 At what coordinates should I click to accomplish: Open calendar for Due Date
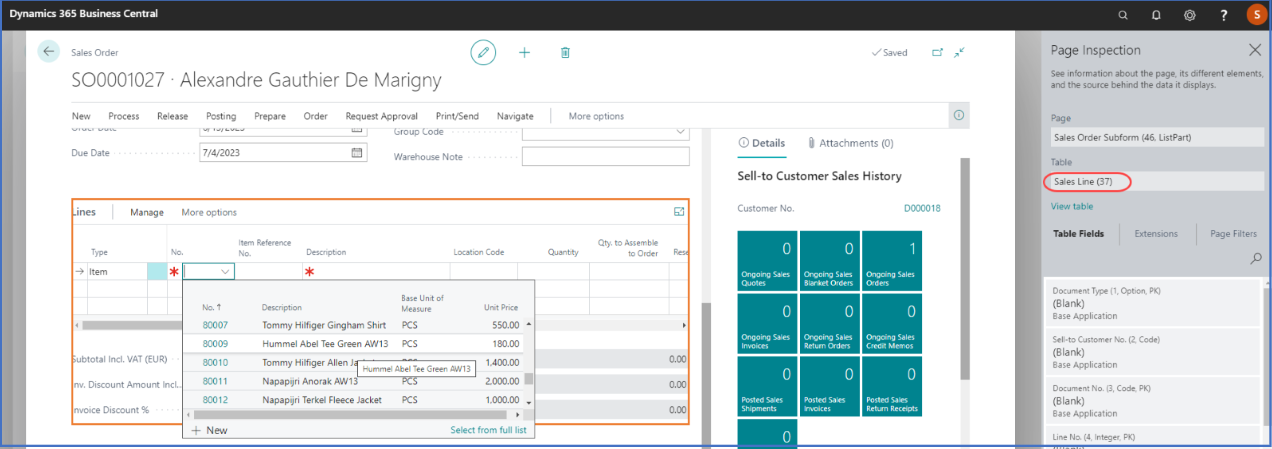(x=357, y=153)
